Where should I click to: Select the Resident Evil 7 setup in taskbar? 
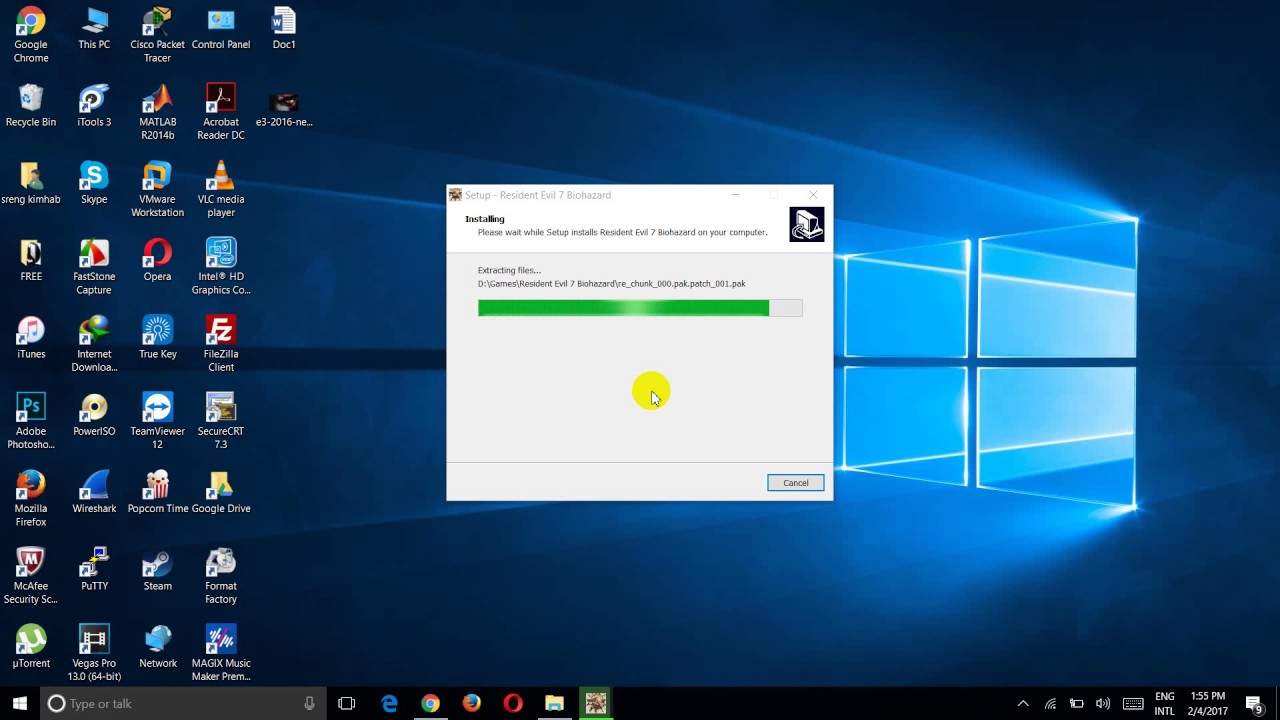[595, 703]
